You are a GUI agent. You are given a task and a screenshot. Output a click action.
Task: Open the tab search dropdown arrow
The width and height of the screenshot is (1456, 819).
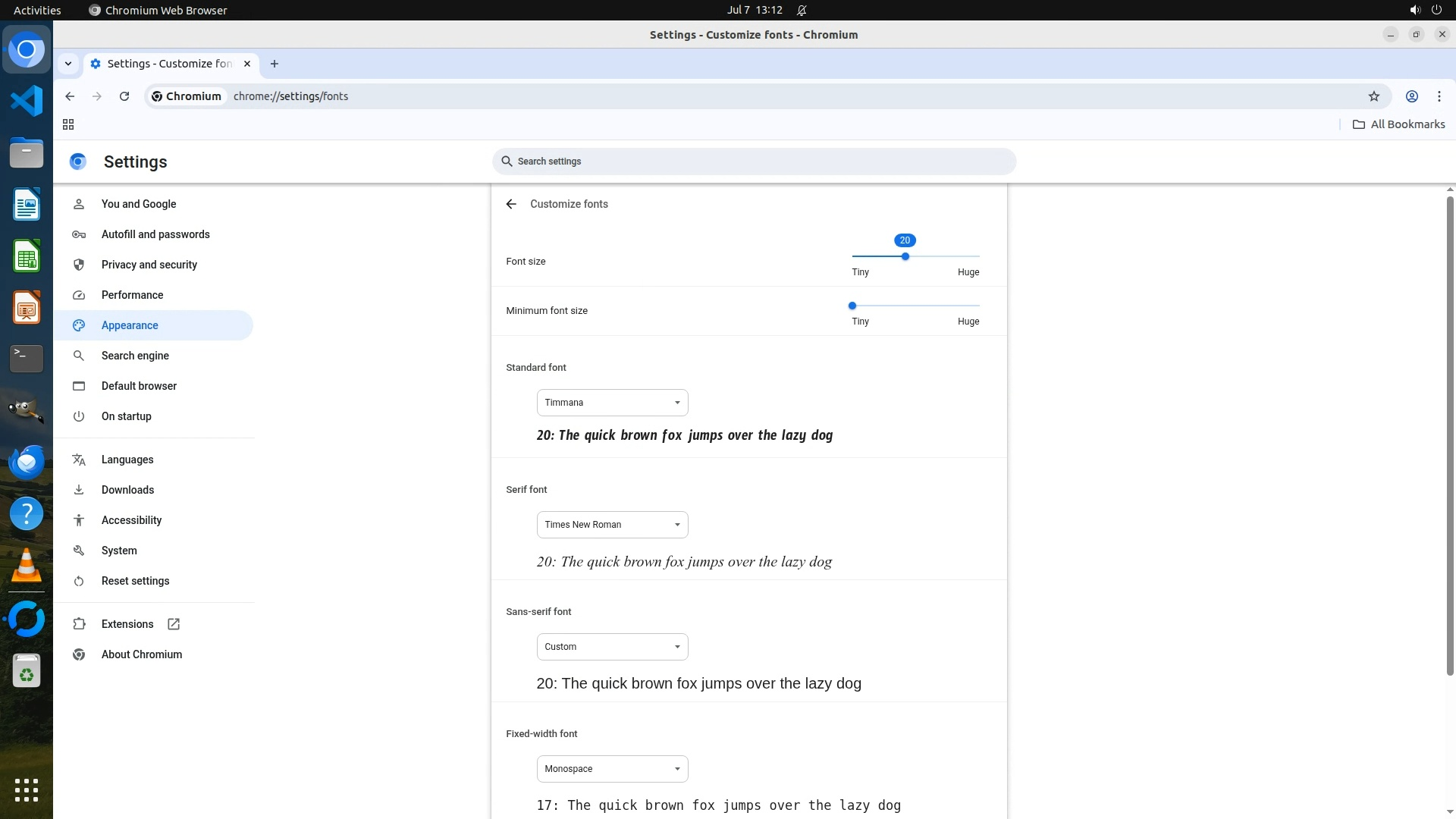(68, 64)
